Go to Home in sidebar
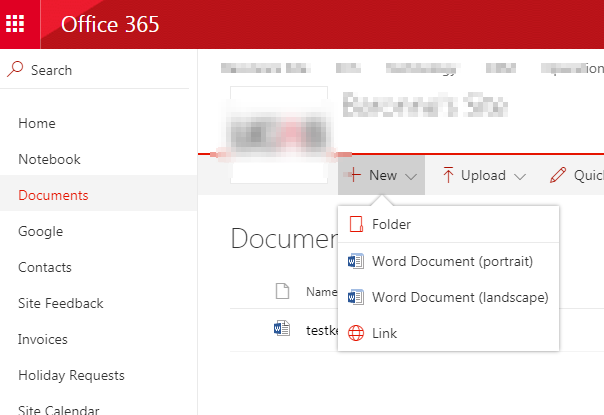Image resolution: width=604 pixels, height=415 pixels. (37, 123)
